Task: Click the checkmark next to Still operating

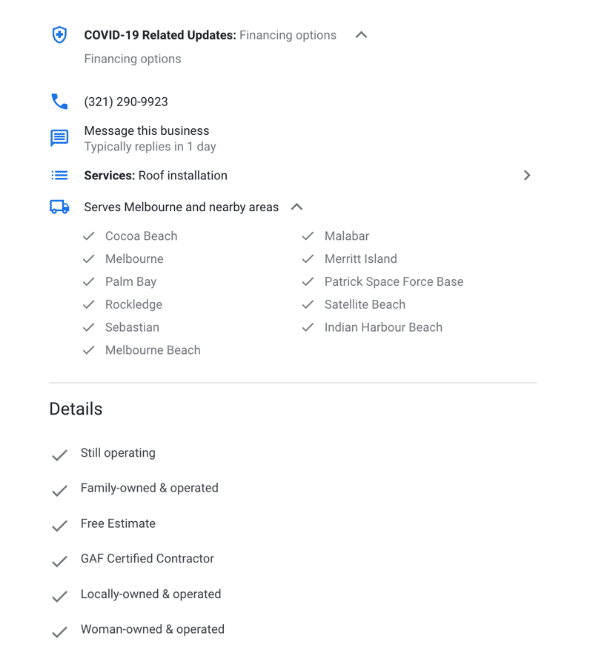Action: pos(59,455)
